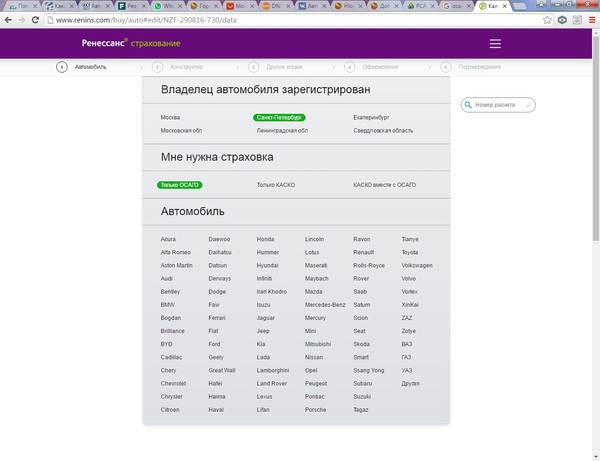Viewport: 600px width, 461px height.
Task: Click the magnifier icon in Номер расчета field
Action: point(470,104)
